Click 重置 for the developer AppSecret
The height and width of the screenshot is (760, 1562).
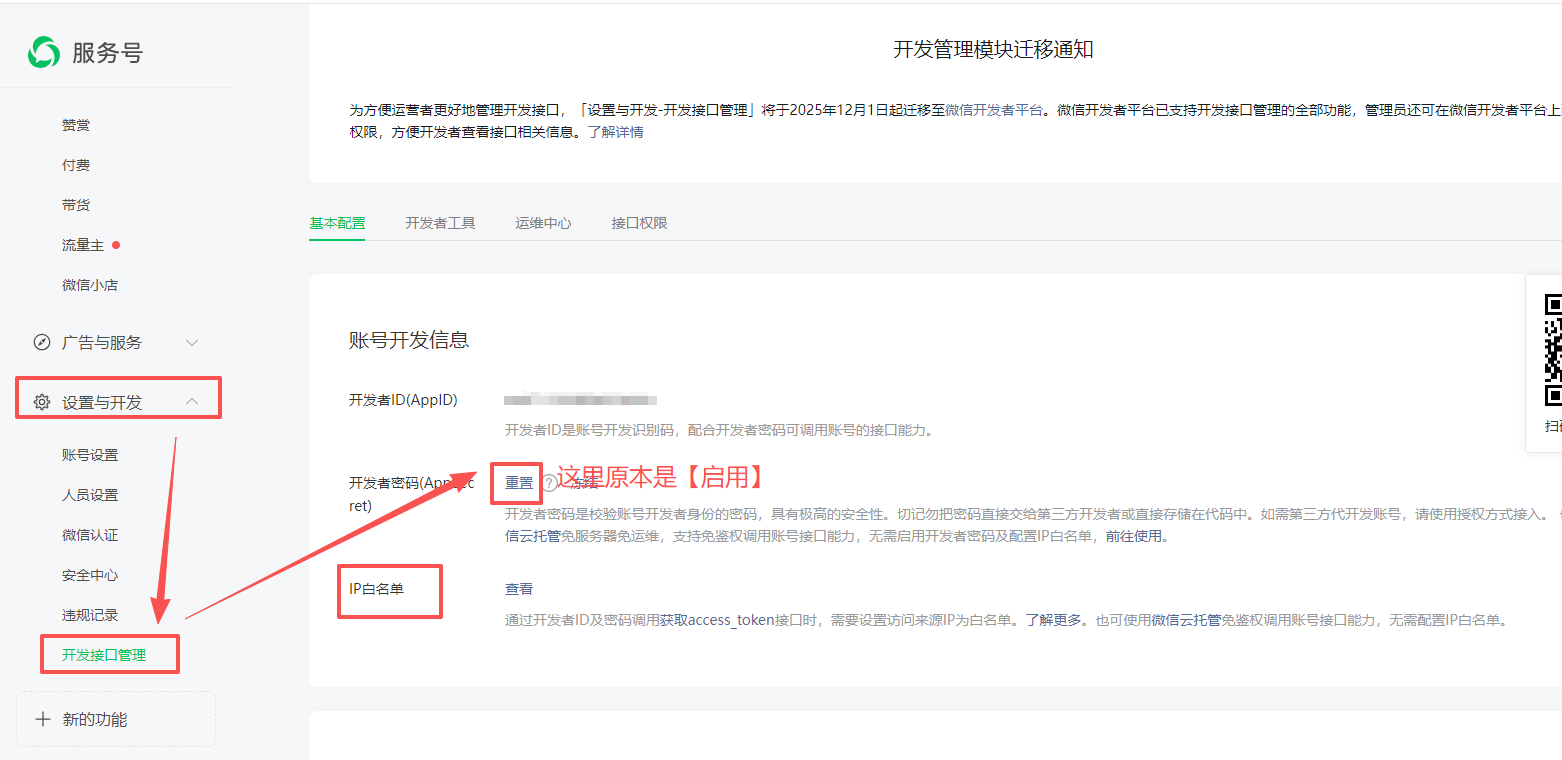[519, 483]
